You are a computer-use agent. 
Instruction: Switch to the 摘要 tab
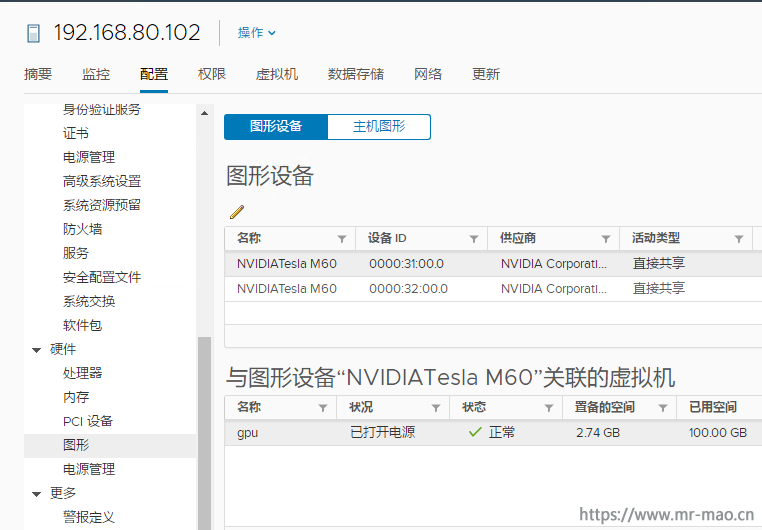point(38,74)
